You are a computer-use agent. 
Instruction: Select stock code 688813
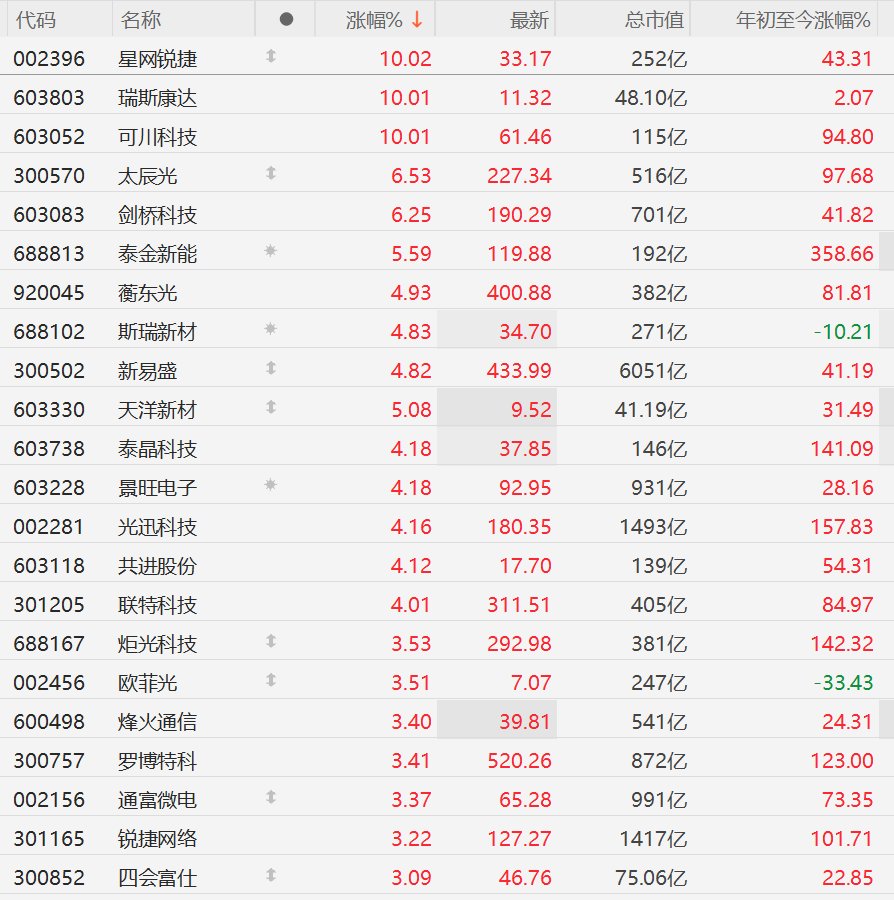click(x=49, y=254)
